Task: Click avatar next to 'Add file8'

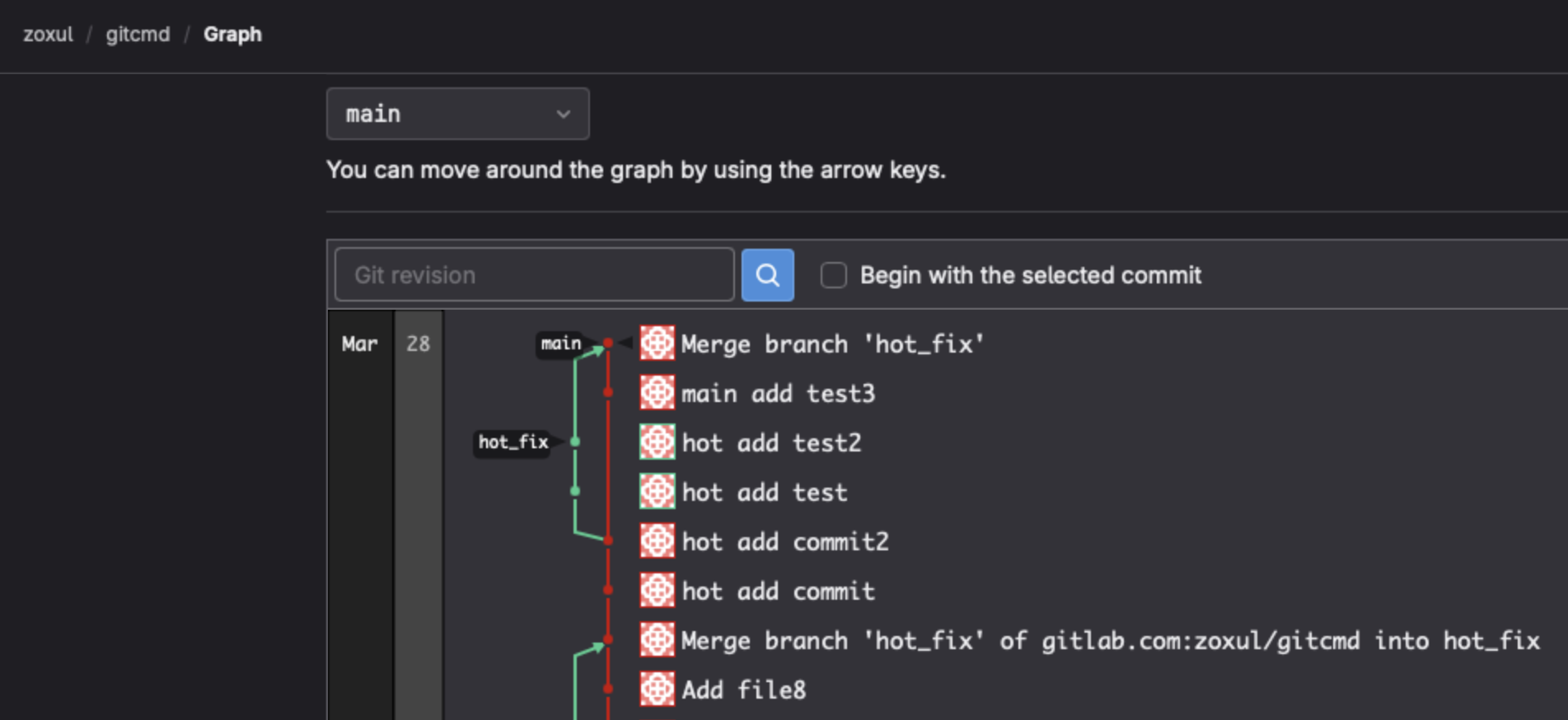Action: pyautogui.click(x=657, y=690)
